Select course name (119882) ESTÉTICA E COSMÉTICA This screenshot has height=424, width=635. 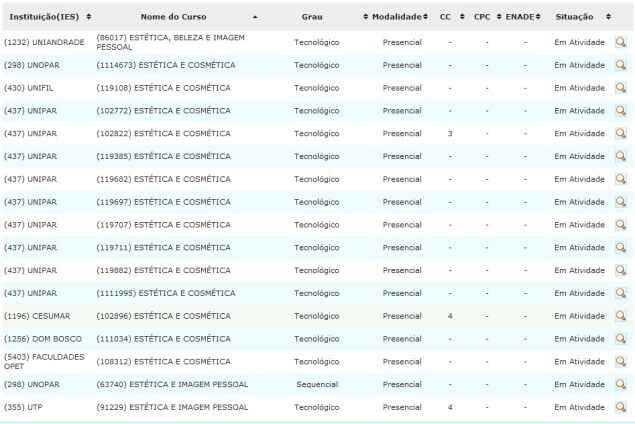coord(163,270)
